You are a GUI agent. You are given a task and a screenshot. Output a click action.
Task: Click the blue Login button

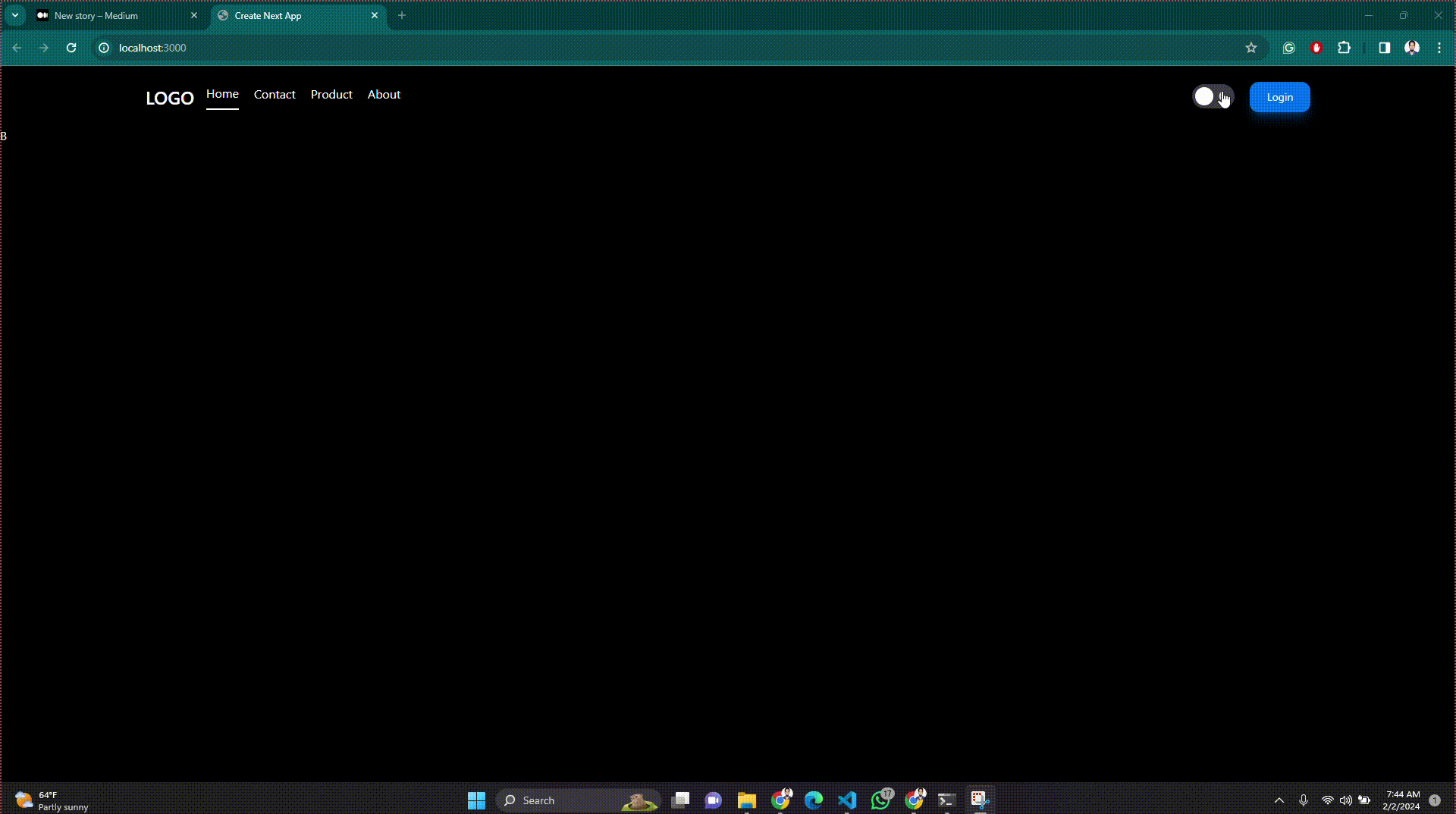(x=1279, y=97)
